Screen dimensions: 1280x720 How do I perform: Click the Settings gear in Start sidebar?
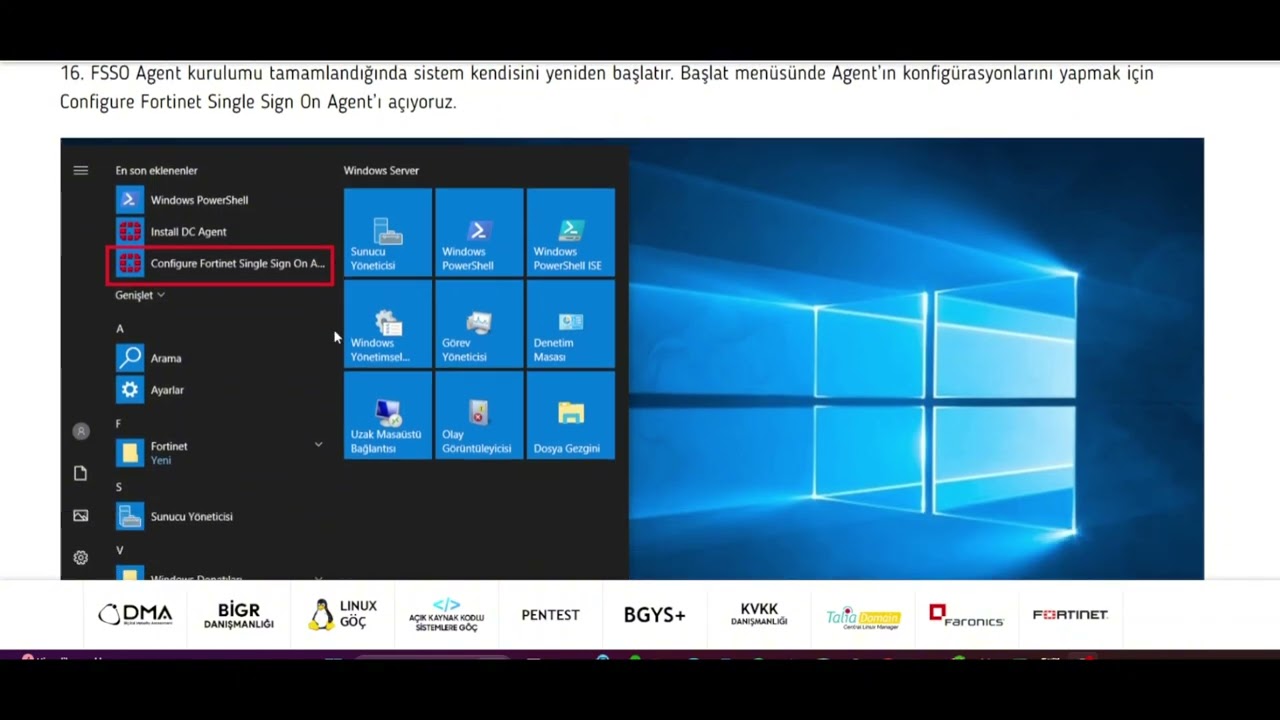(x=81, y=558)
